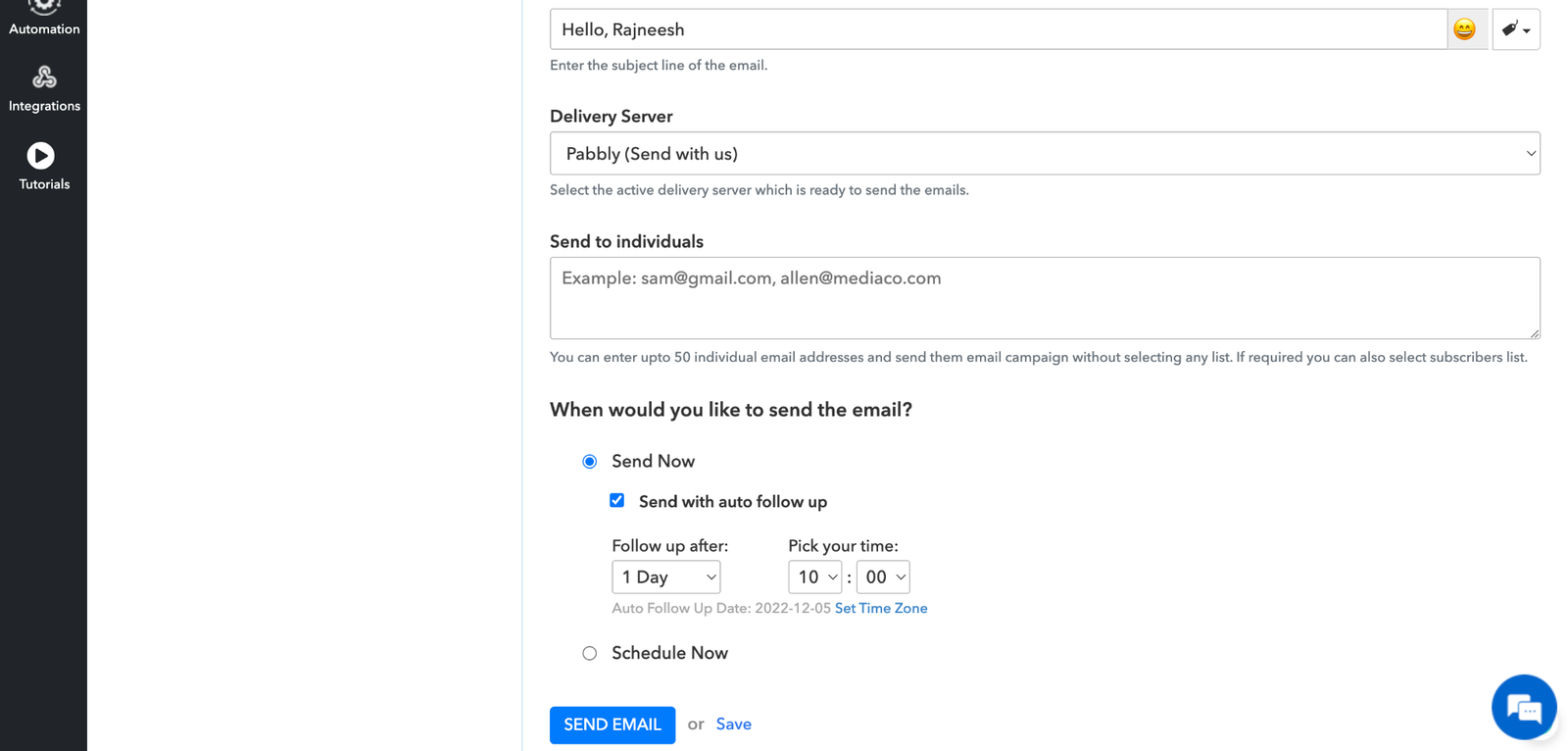The image size is (1568, 751).
Task: Click the 'Delivery Server' heading
Action: pyautogui.click(x=611, y=117)
